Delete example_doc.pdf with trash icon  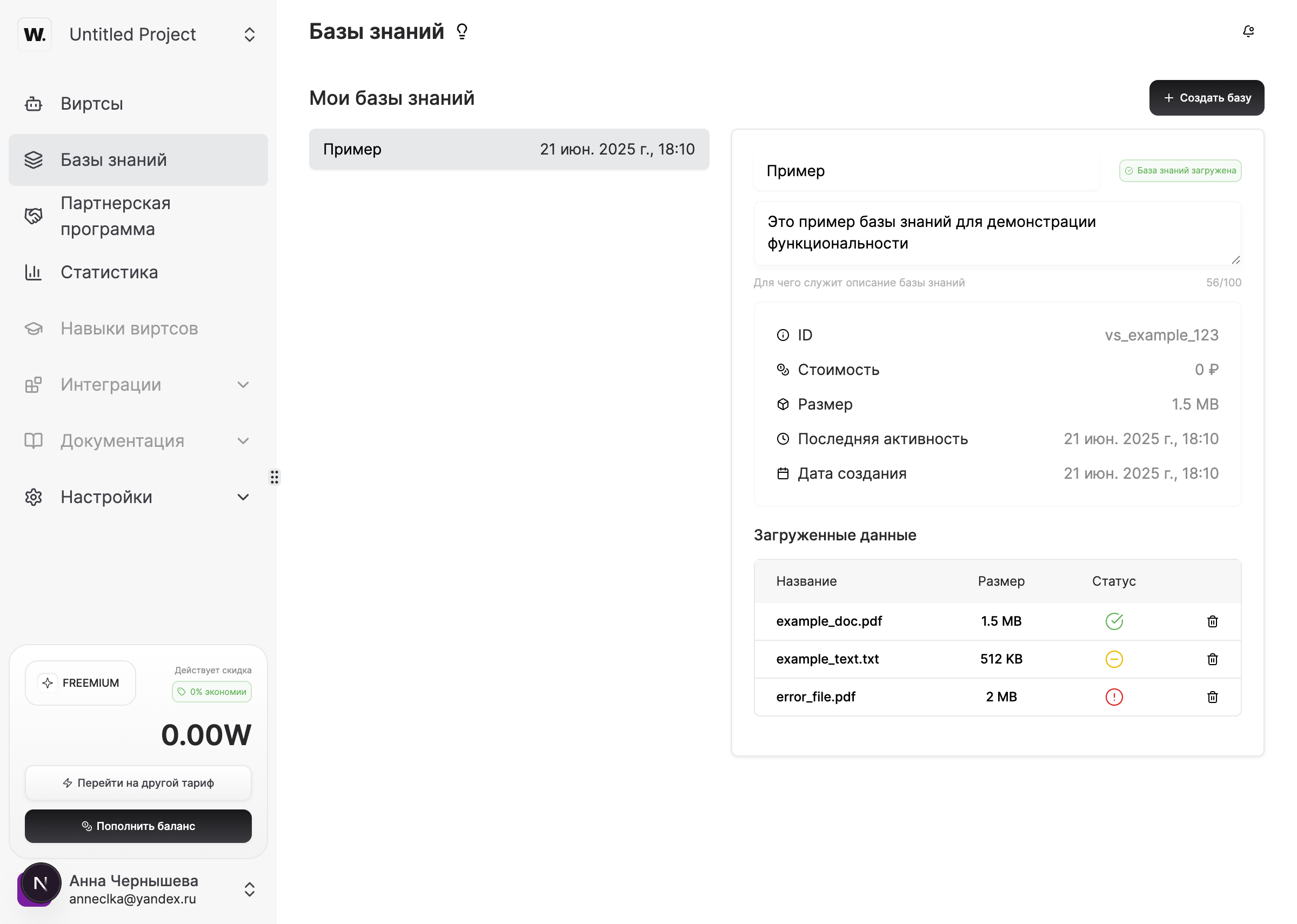[x=1212, y=621]
